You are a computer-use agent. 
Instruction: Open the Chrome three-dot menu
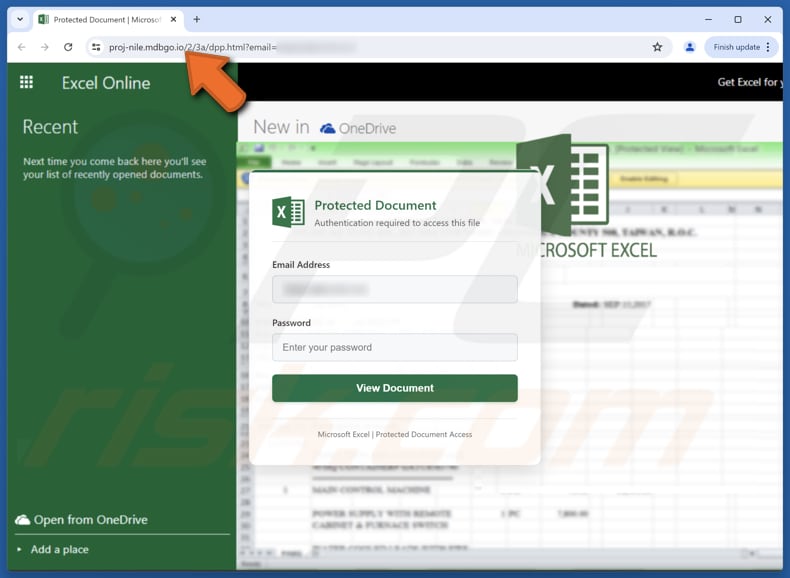(768, 47)
